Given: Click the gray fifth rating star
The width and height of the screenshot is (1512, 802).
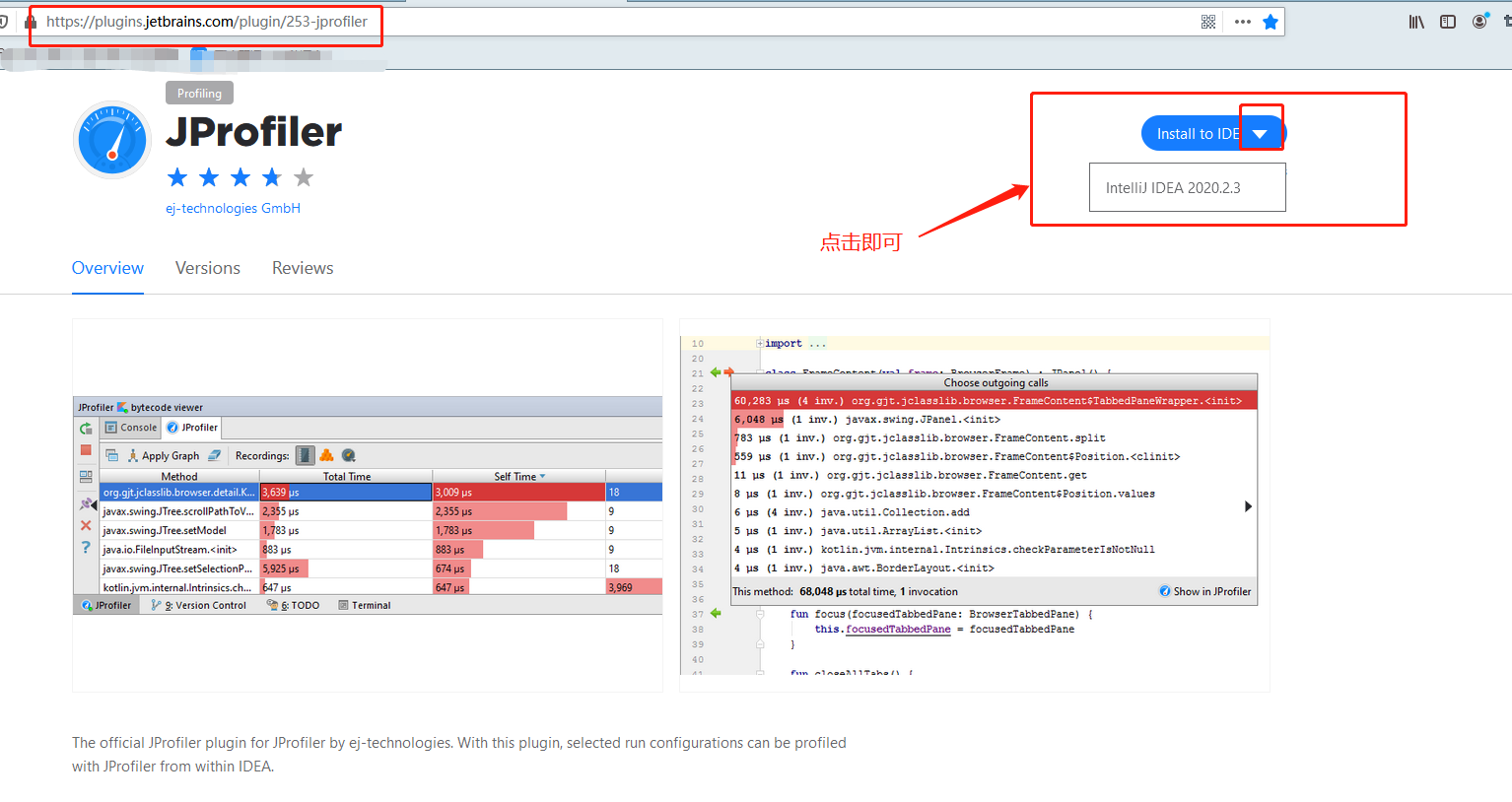Looking at the screenshot, I should coord(304,177).
